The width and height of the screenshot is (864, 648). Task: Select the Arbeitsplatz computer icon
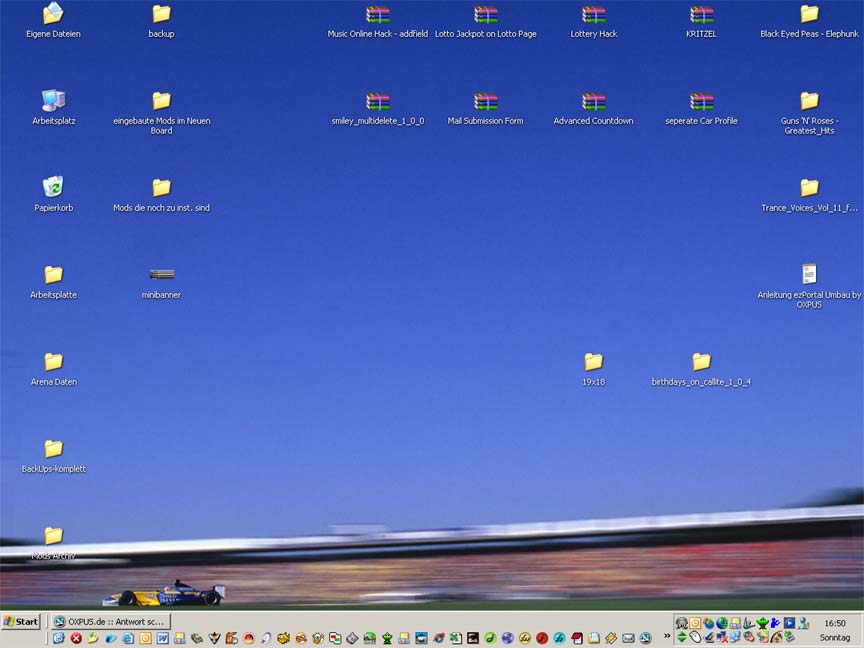53,101
